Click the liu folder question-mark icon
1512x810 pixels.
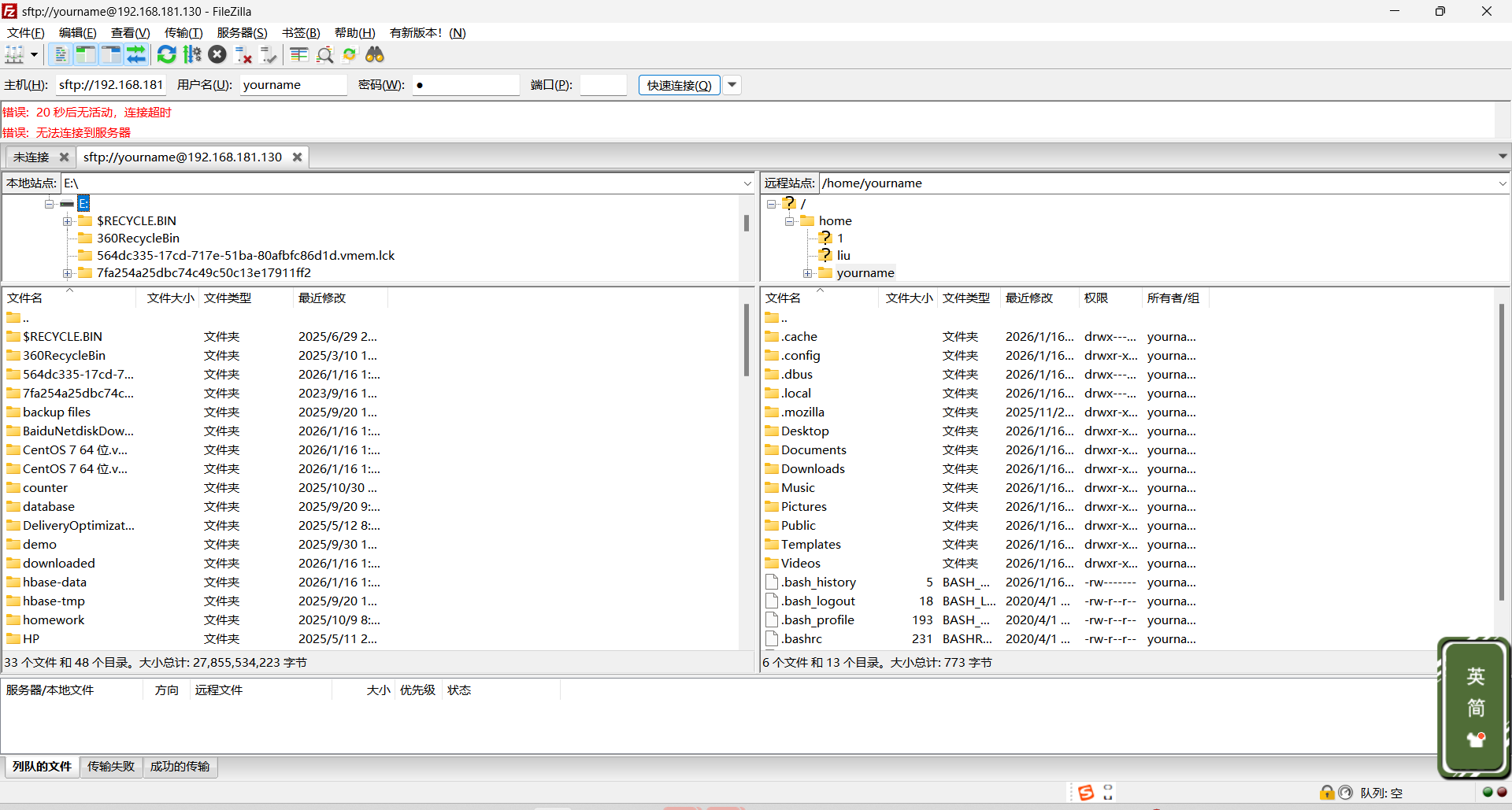pos(825,255)
